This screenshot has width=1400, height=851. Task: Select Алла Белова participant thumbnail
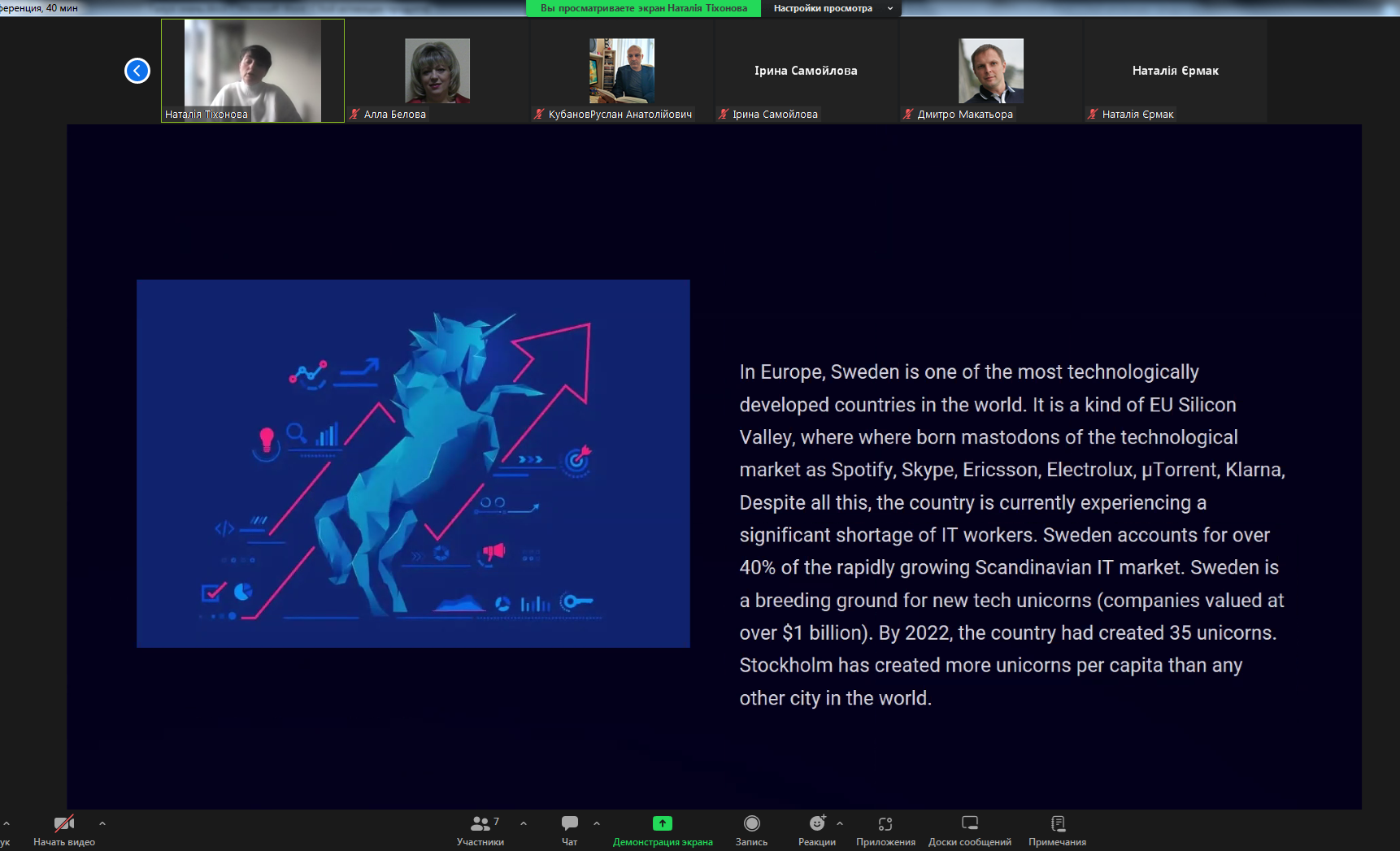point(437,71)
